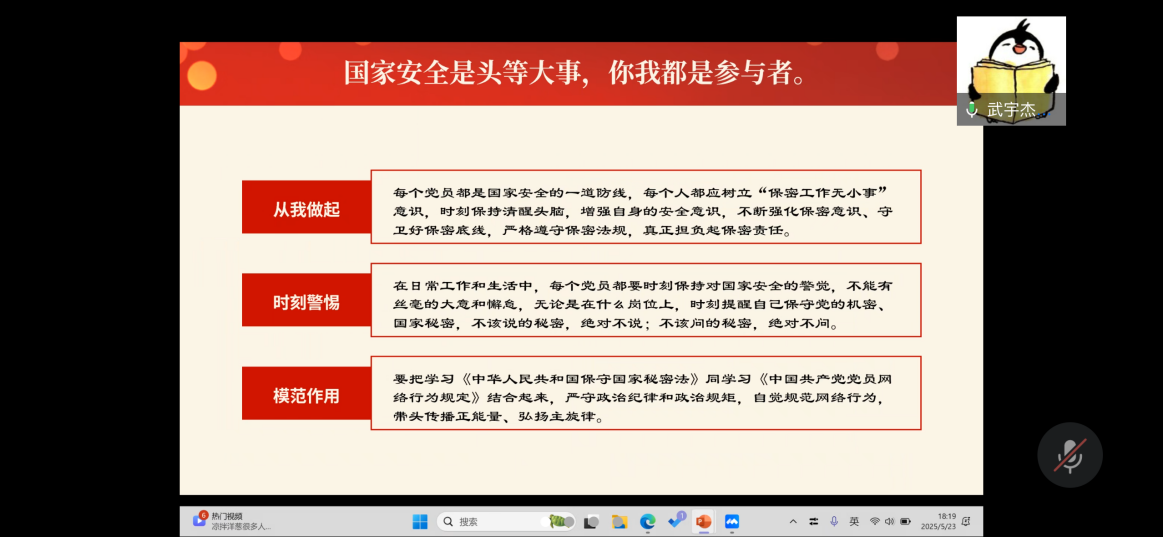Launch File Explorer from taskbar
1163x537 pixels.
point(619,521)
